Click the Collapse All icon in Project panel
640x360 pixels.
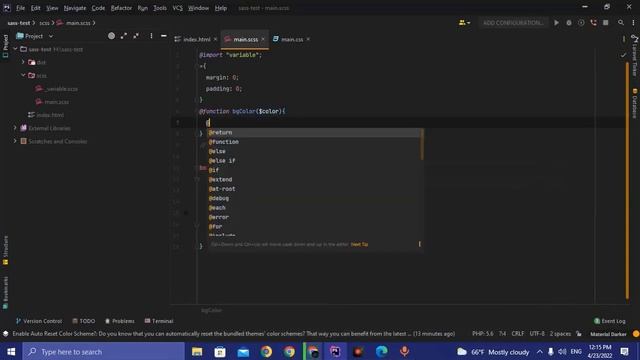(136, 36)
